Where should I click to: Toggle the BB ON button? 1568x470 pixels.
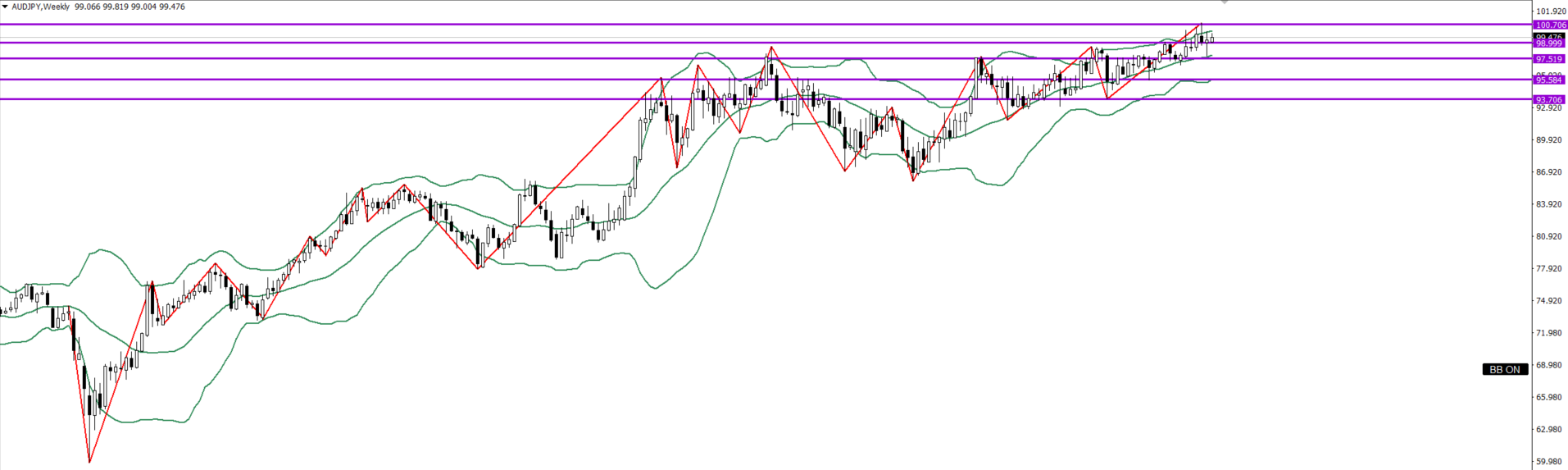(x=1505, y=369)
